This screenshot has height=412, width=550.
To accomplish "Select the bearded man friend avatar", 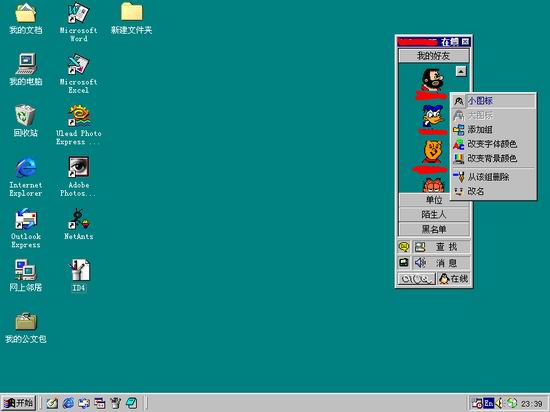I will click(432, 80).
